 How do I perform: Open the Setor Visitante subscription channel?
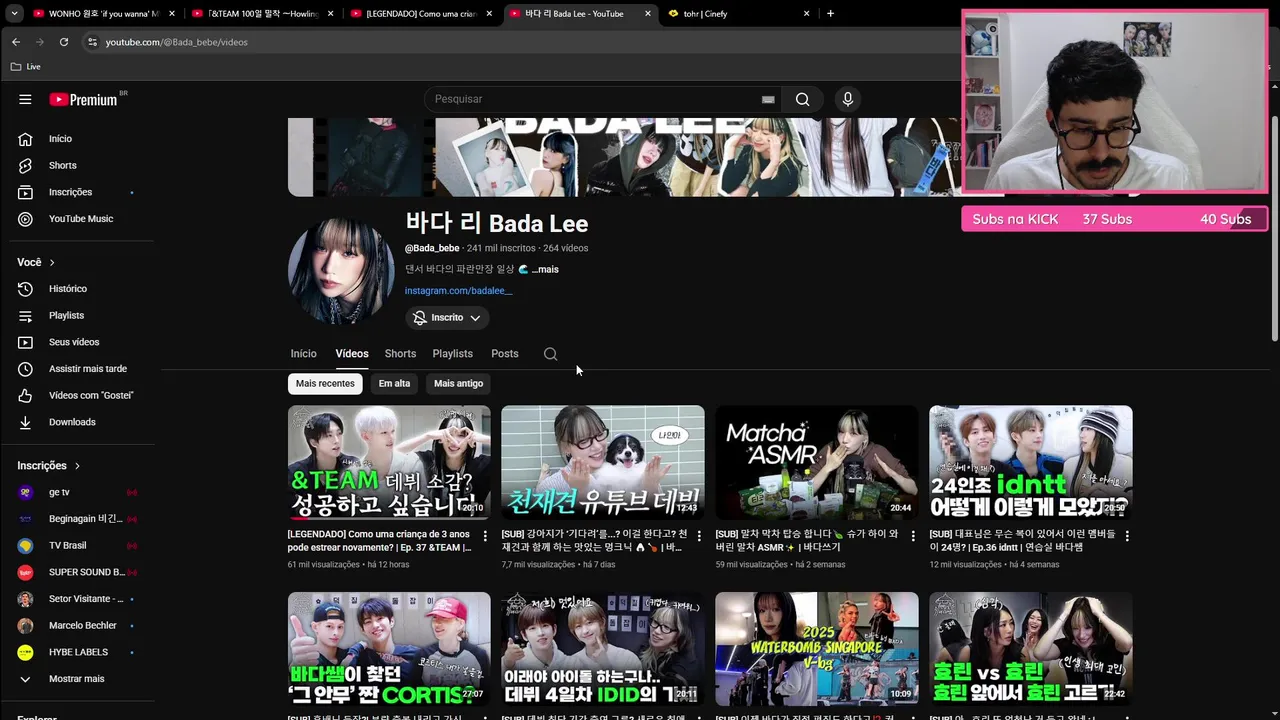77,599
